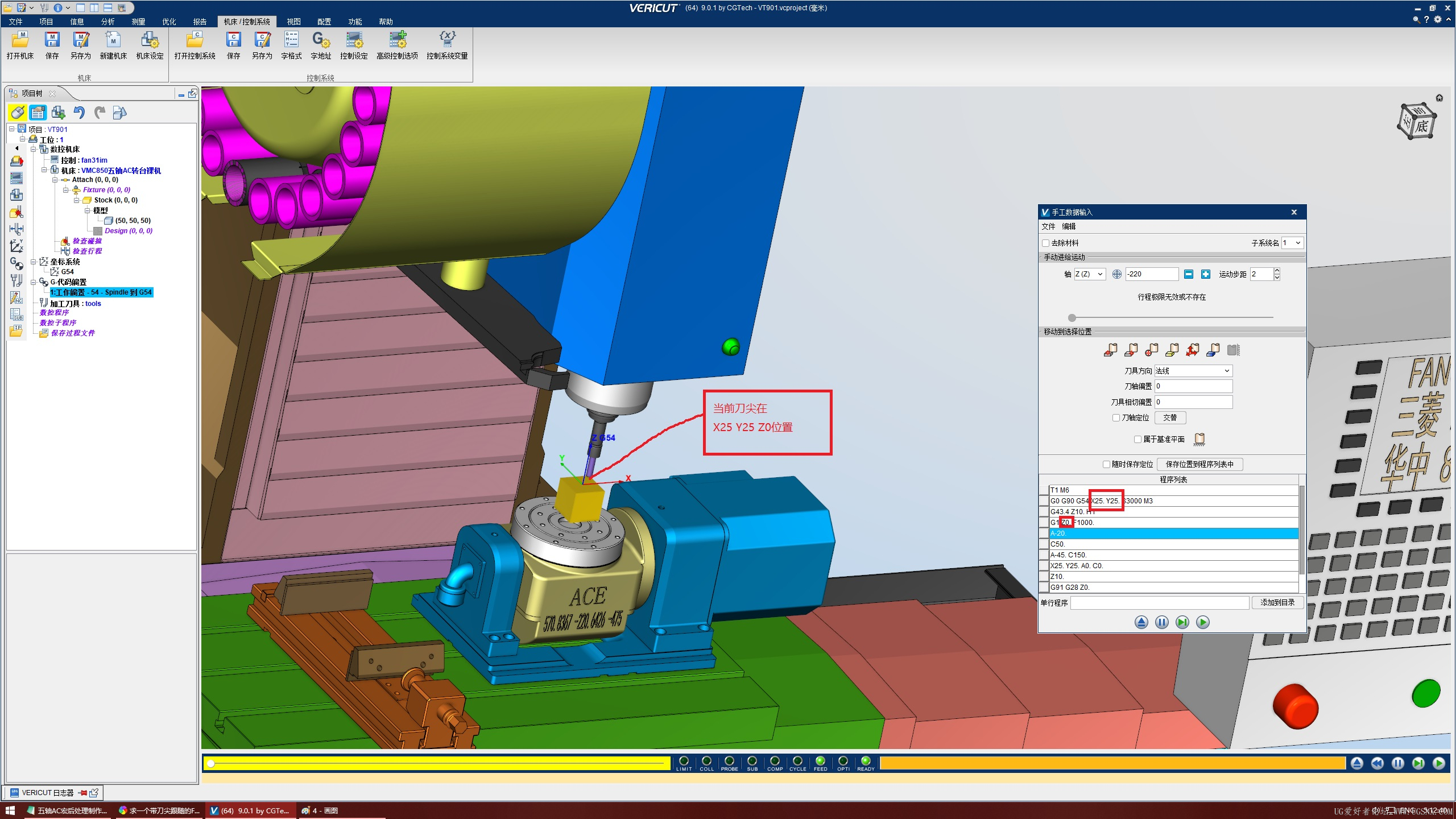Enable the 去除材料 checkbox
This screenshot has width=1456, height=819.
(1046, 243)
